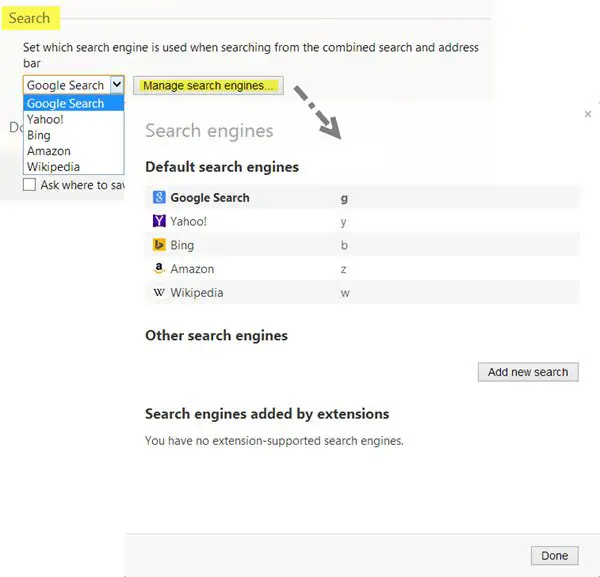Click the Bing favicon icon
600x577 pixels.
click(158, 245)
